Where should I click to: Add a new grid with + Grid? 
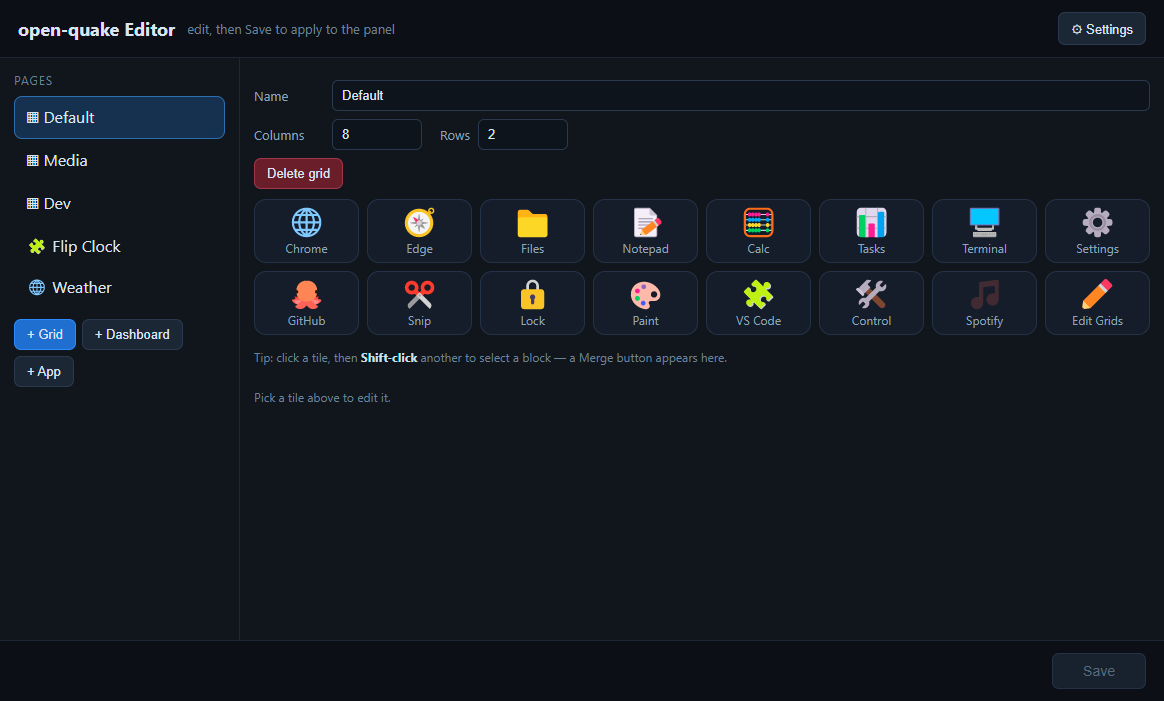coord(45,334)
